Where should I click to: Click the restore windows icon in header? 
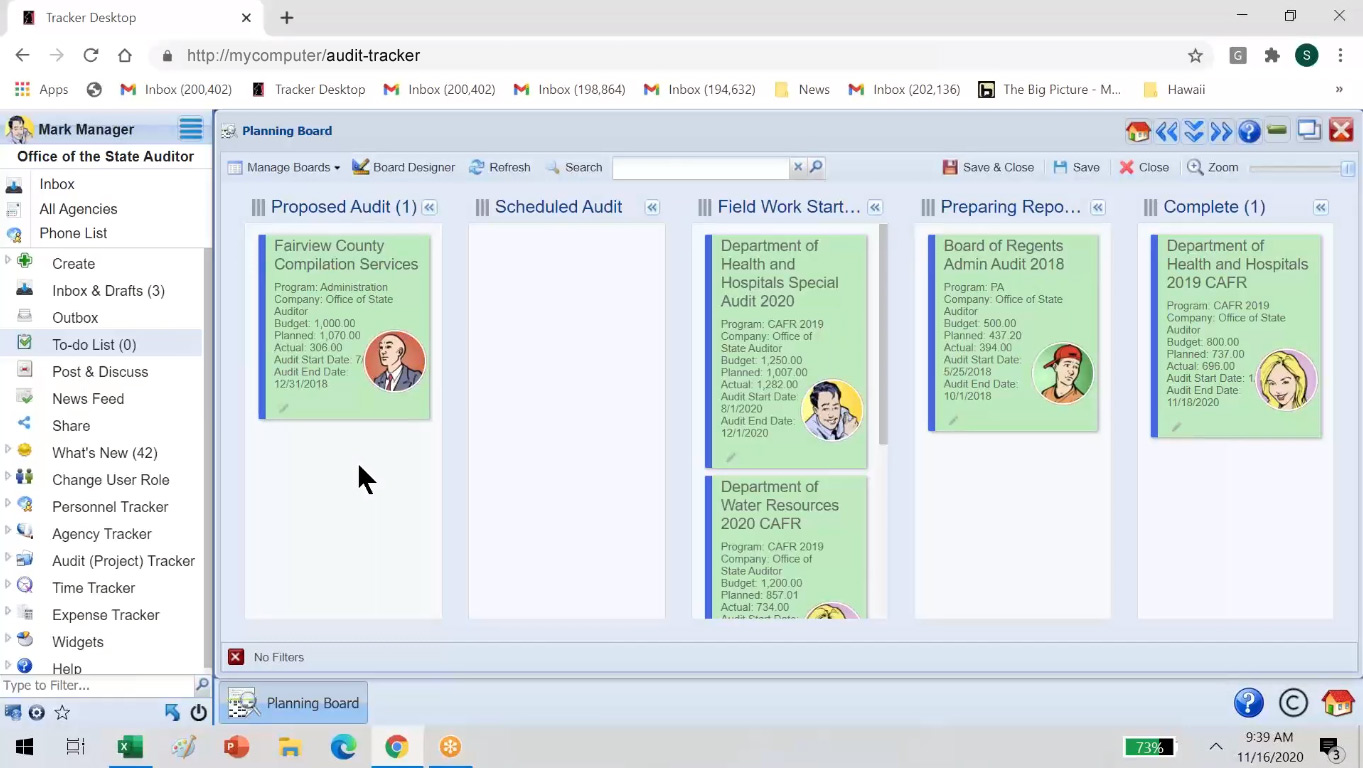coord(1309,130)
